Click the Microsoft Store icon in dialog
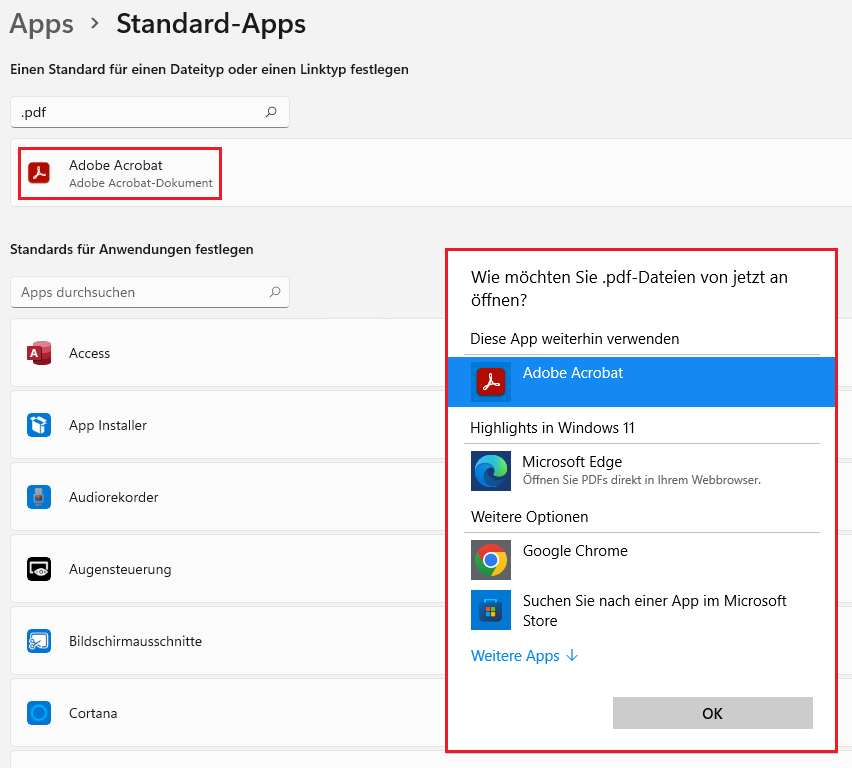The height and width of the screenshot is (768, 852). click(x=490, y=610)
